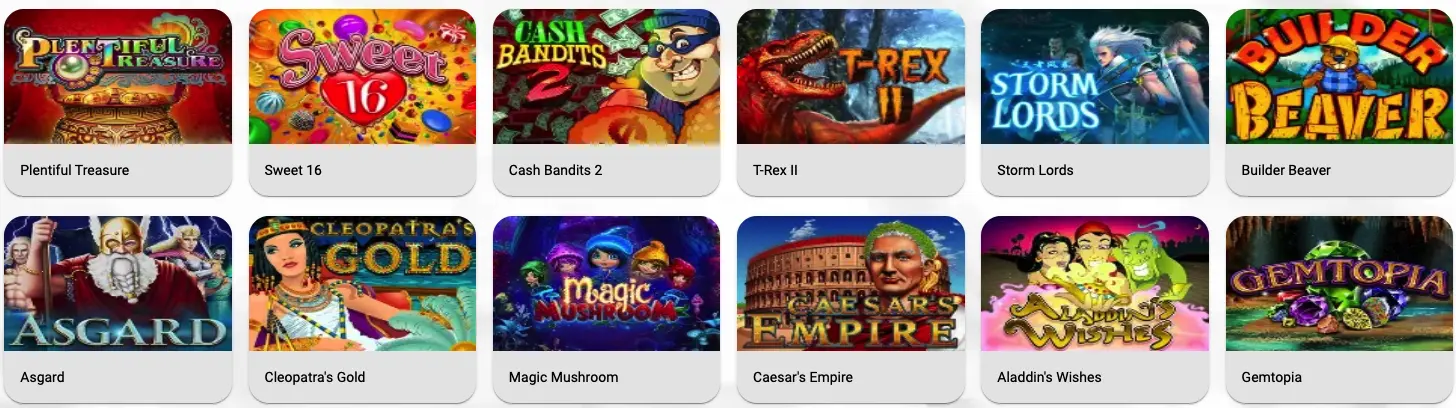Click the "Asgard" title label
Image resolution: width=1456 pixels, height=408 pixels.
[x=42, y=377]
